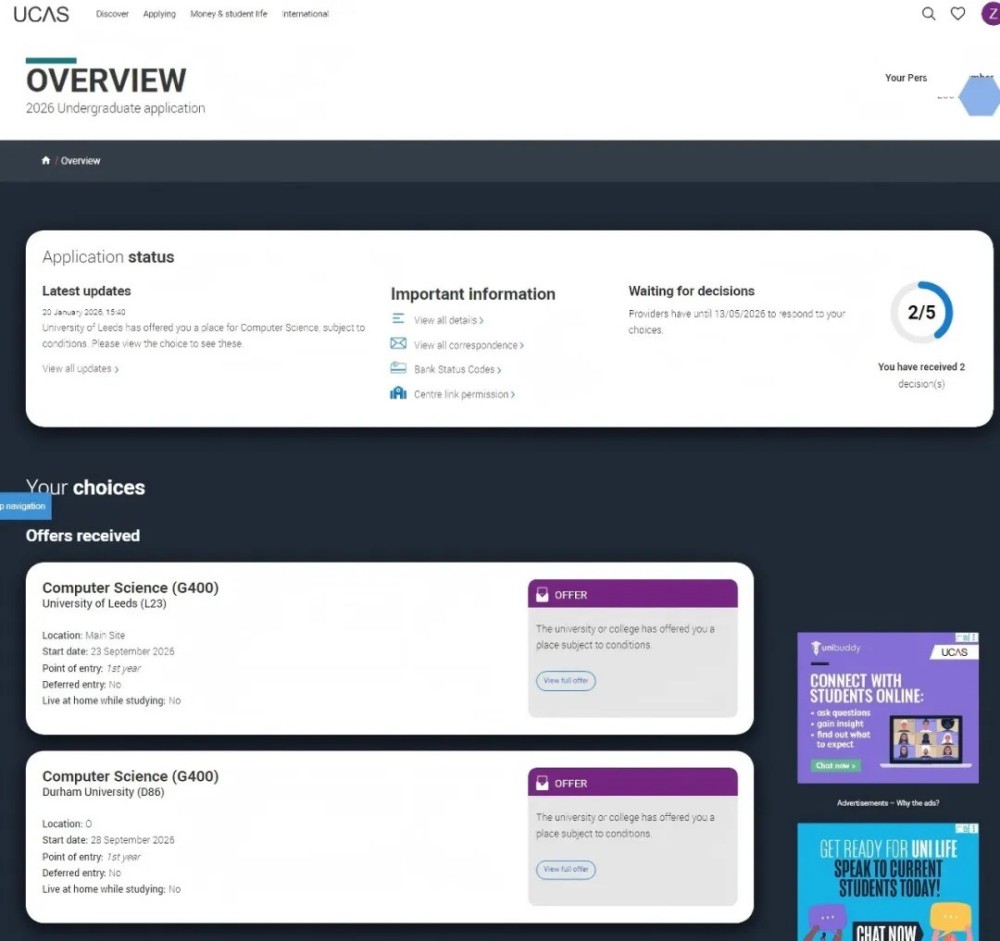Screen dimensions: 1000x941
Task: Click the heart favourites icon
Action: [958, 14]
